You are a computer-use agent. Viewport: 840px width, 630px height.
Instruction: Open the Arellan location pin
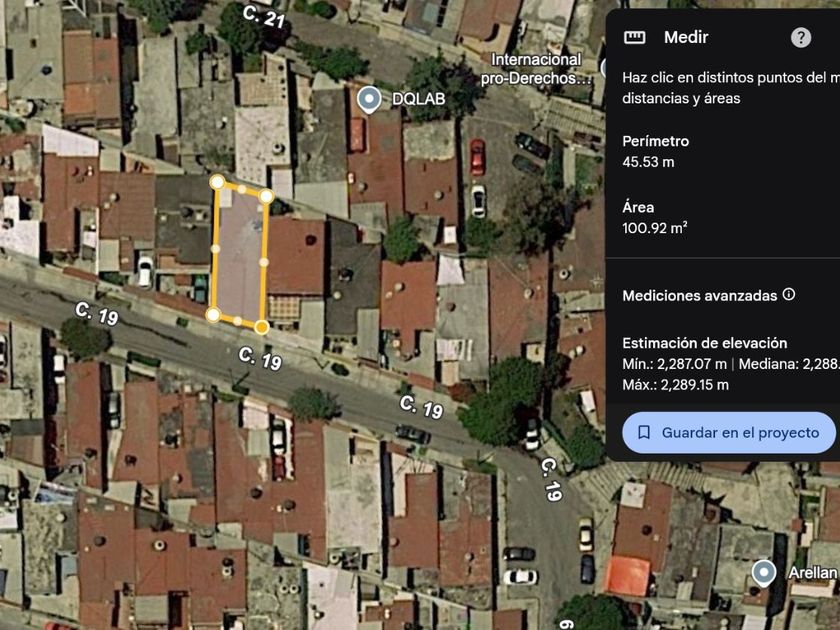click(x=763, y=573)
